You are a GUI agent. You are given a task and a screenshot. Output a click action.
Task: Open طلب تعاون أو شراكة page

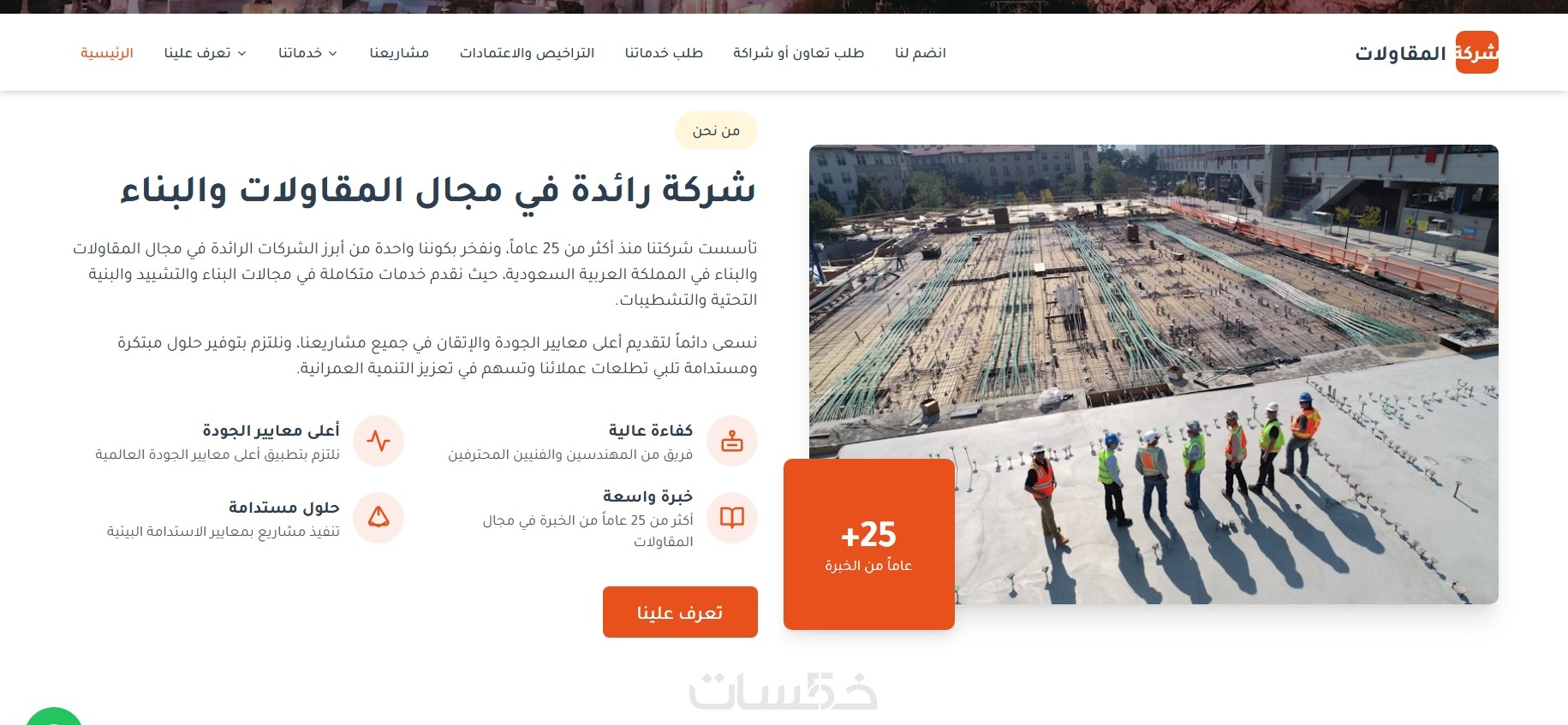[x=798, y=53]
